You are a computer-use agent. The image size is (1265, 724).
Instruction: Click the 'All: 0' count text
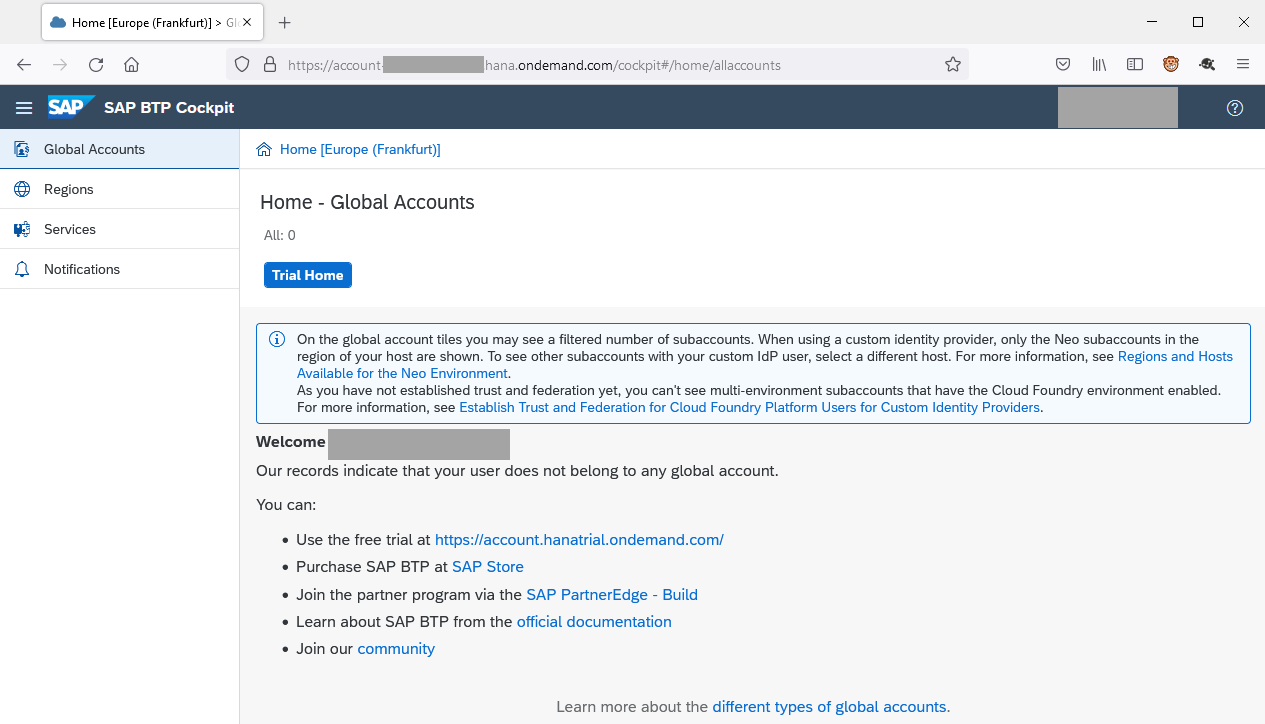tap(279, 236)
